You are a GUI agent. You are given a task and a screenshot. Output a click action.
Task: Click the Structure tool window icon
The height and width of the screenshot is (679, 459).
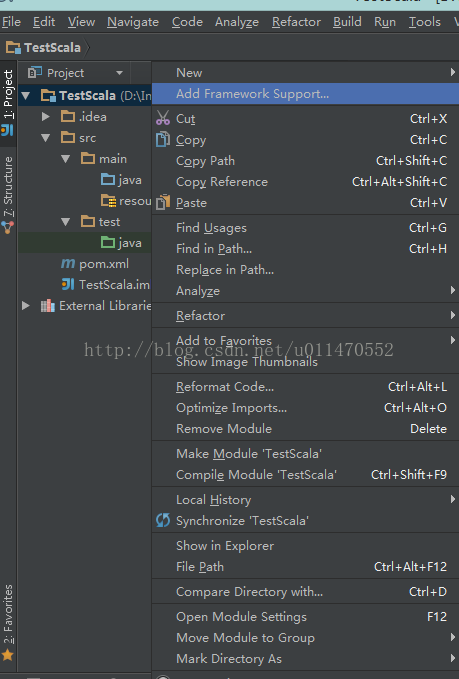tap(8, 227)
